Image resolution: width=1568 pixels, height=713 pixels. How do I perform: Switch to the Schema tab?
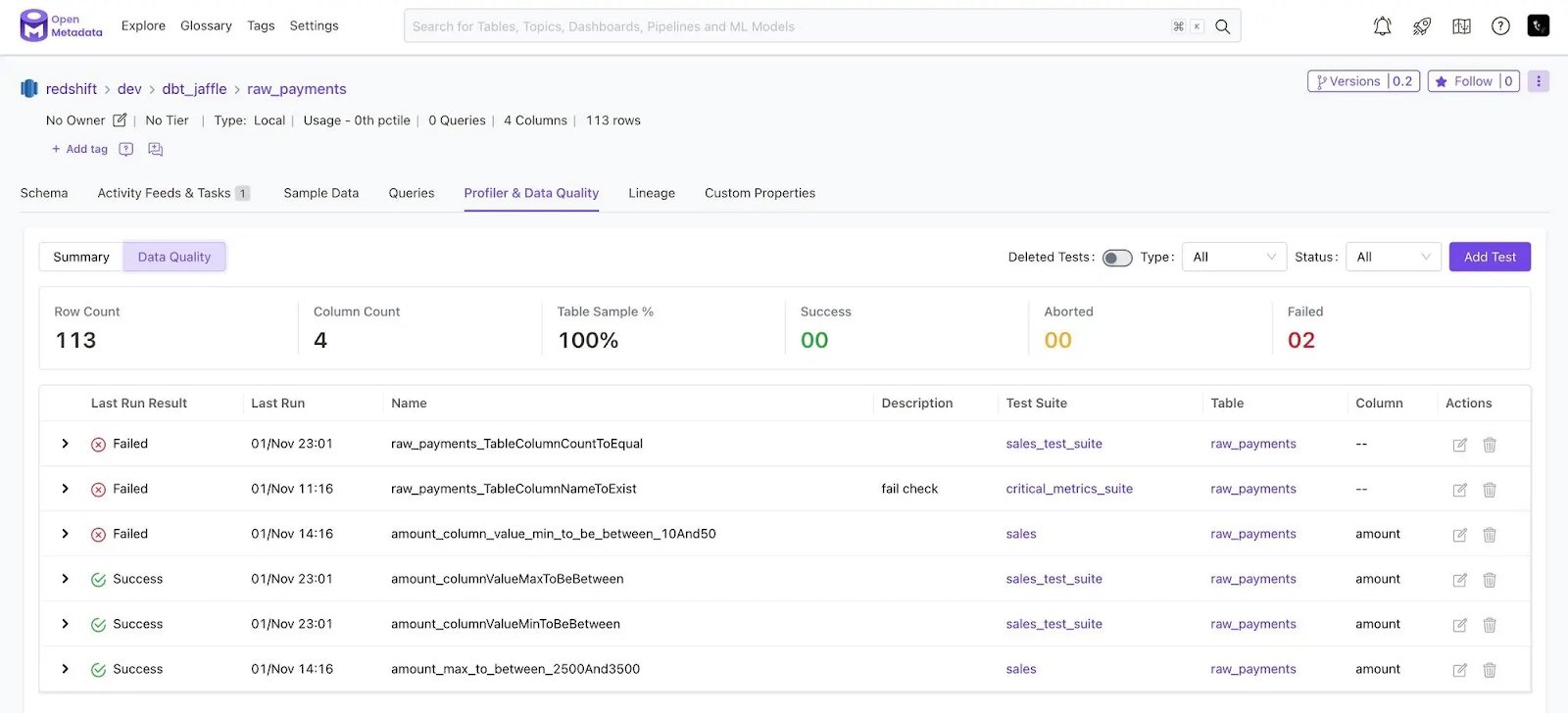[x=44, y=193]
